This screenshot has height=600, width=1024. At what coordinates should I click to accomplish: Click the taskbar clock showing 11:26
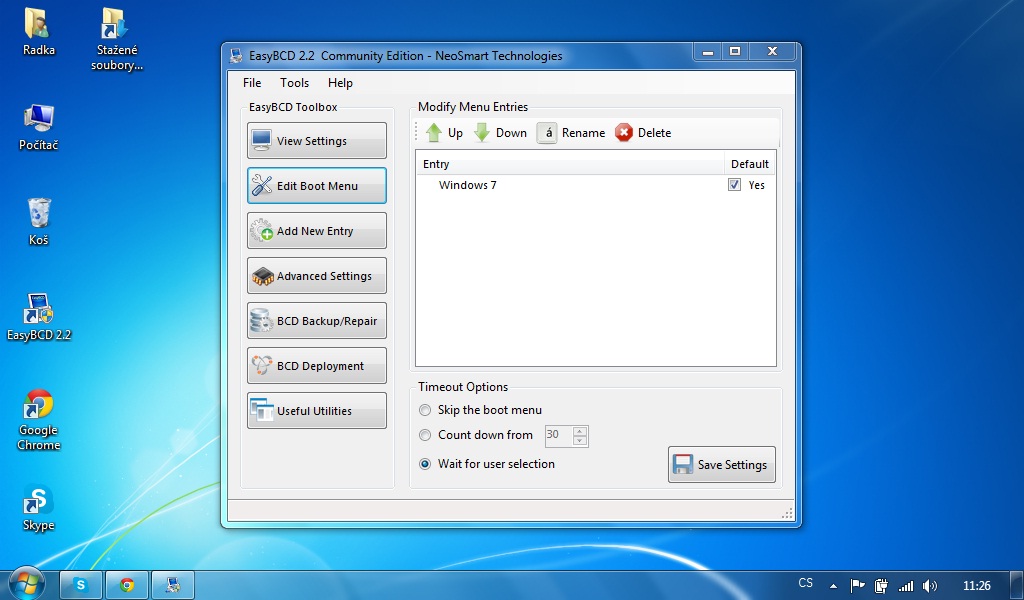coord(976,586)
